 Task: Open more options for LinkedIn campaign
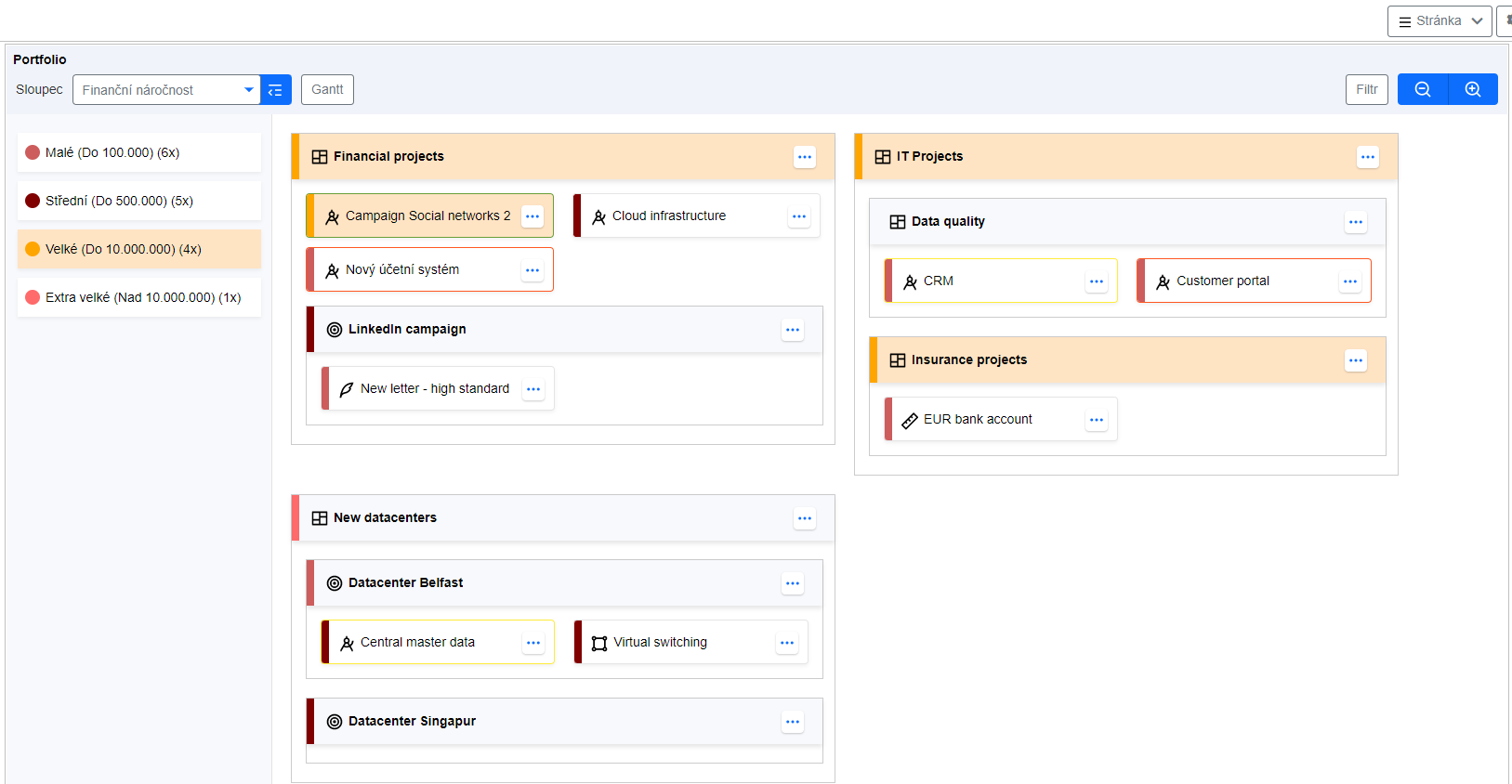(793, 330)
